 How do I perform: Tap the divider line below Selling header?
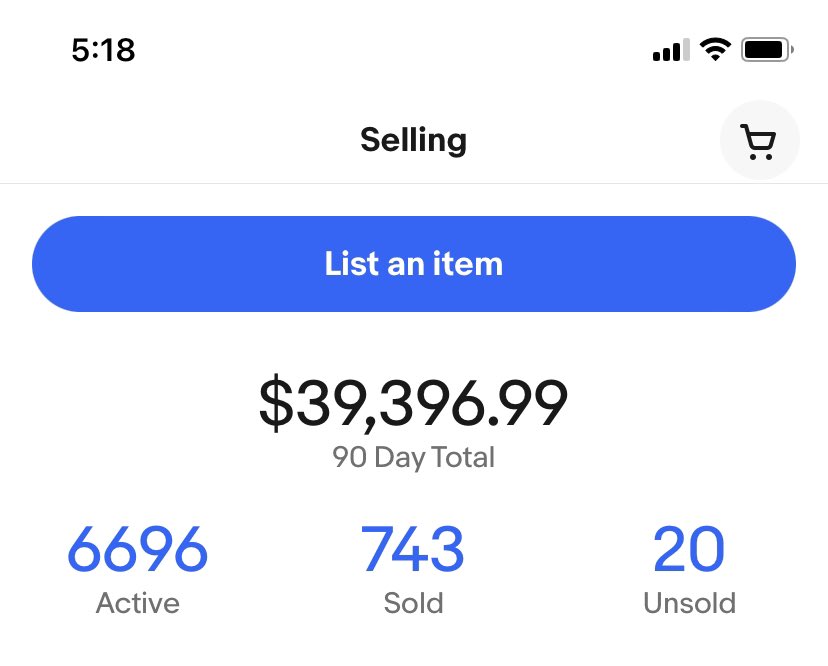tap(414, 184)
